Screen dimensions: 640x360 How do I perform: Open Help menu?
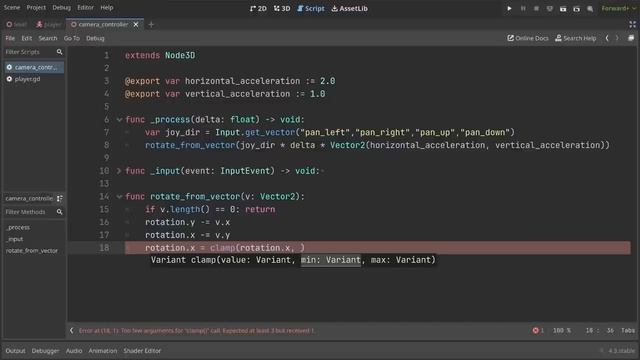107,7
